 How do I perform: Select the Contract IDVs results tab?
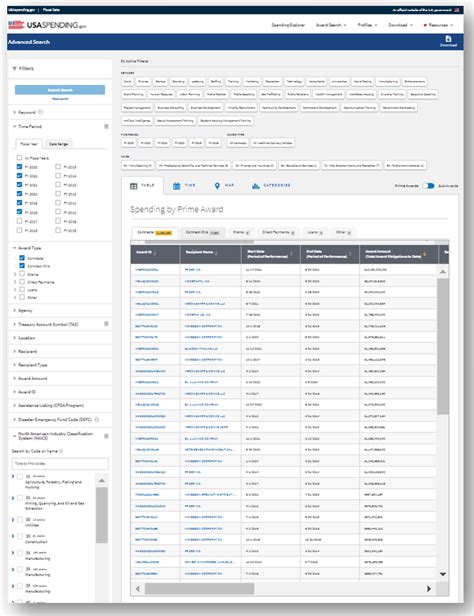click(x=202, y=233)
